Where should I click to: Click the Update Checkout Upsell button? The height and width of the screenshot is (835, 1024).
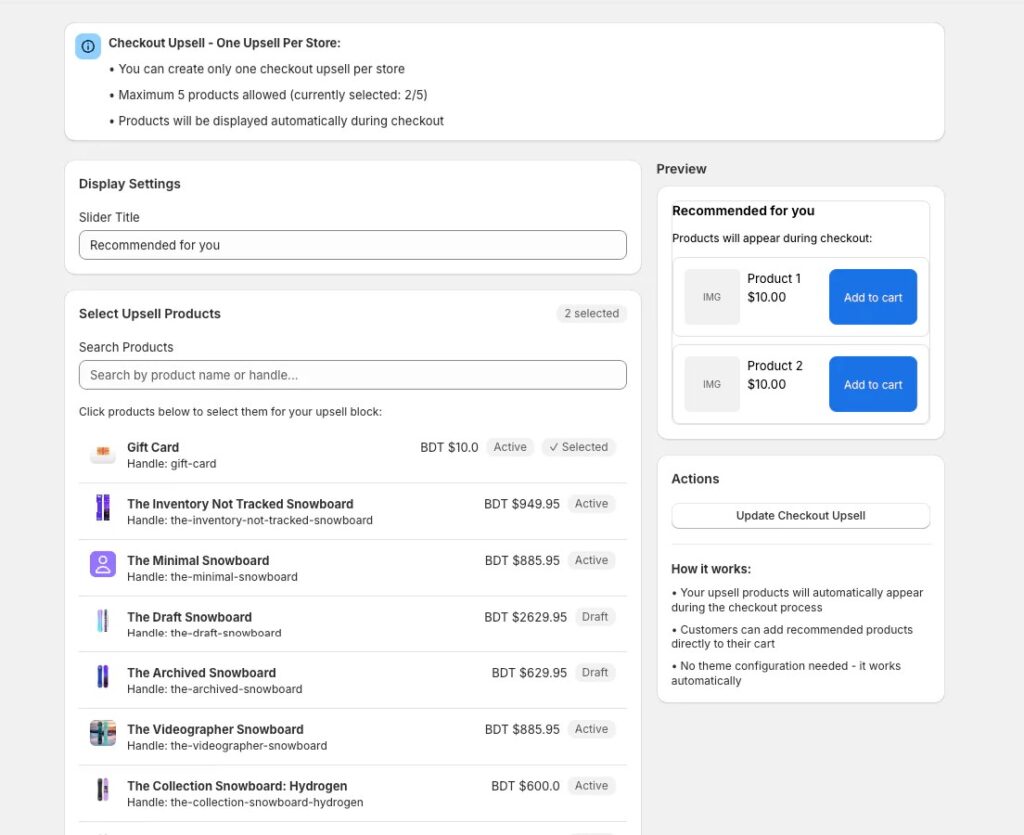coord(800,516)
